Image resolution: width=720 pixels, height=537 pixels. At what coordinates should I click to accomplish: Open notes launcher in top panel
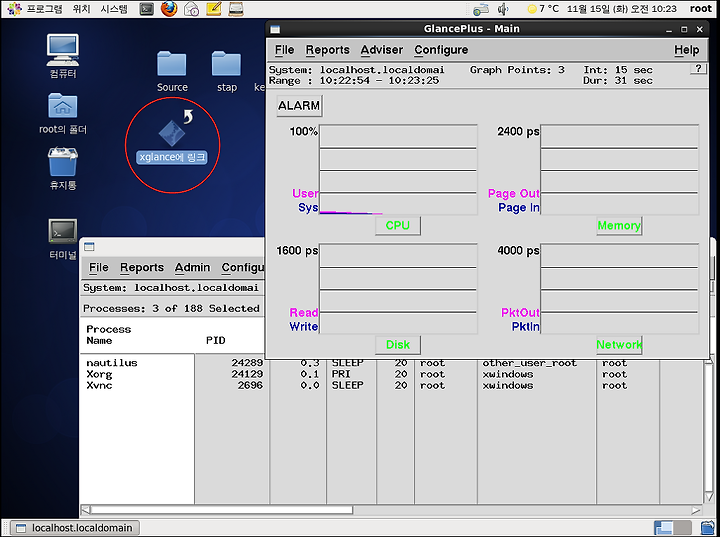214,9
